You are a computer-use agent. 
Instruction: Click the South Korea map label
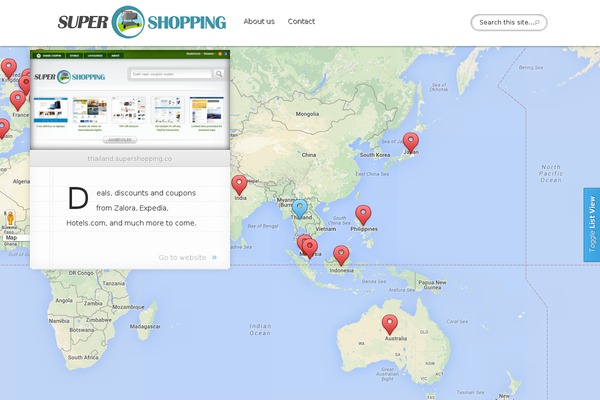tap(375, 155)
